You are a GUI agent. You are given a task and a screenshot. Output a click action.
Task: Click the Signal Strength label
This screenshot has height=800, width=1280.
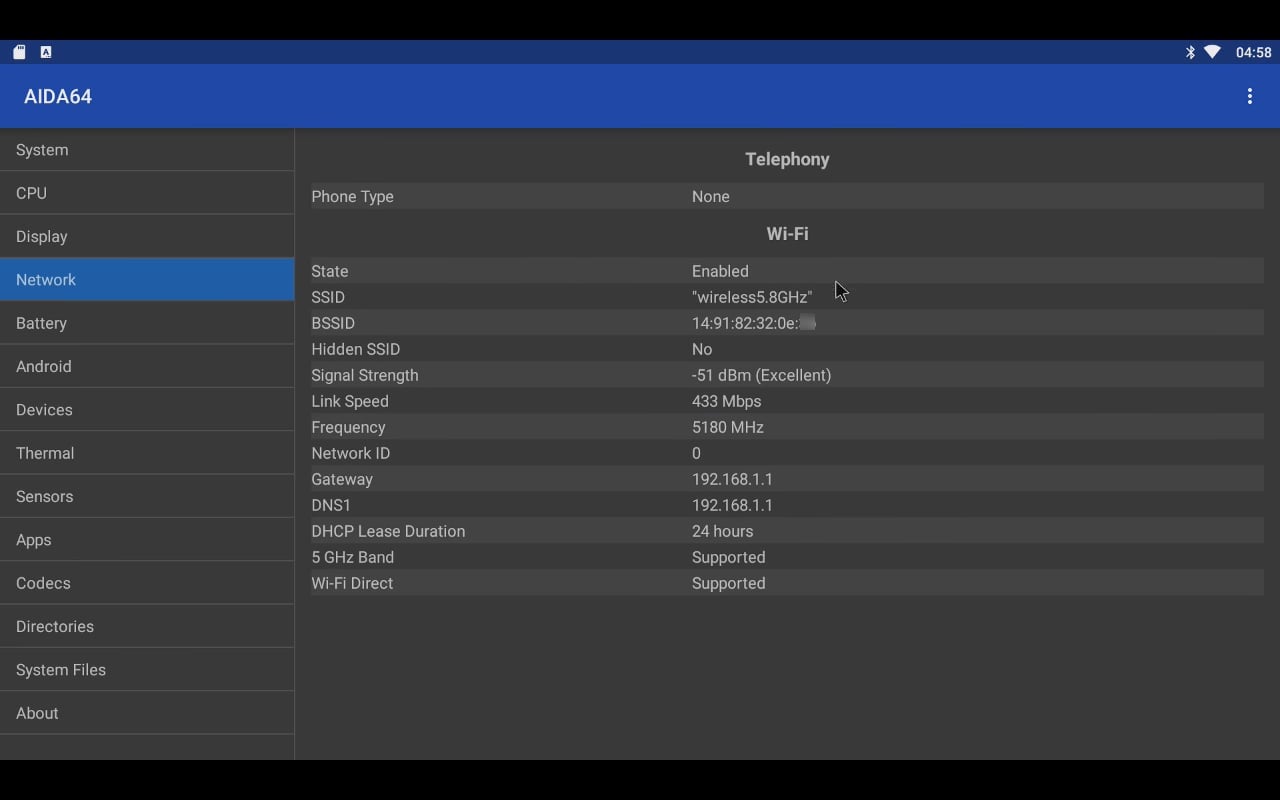(x=365, y=375)
